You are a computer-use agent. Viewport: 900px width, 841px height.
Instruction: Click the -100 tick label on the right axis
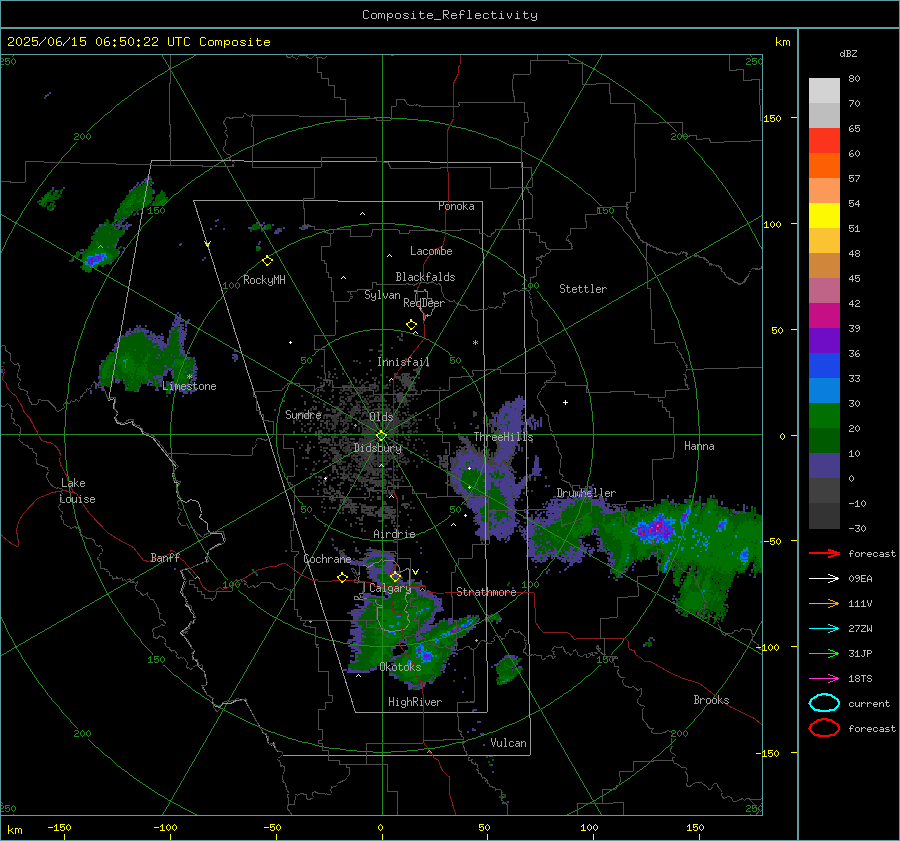(x=767, y=647)
